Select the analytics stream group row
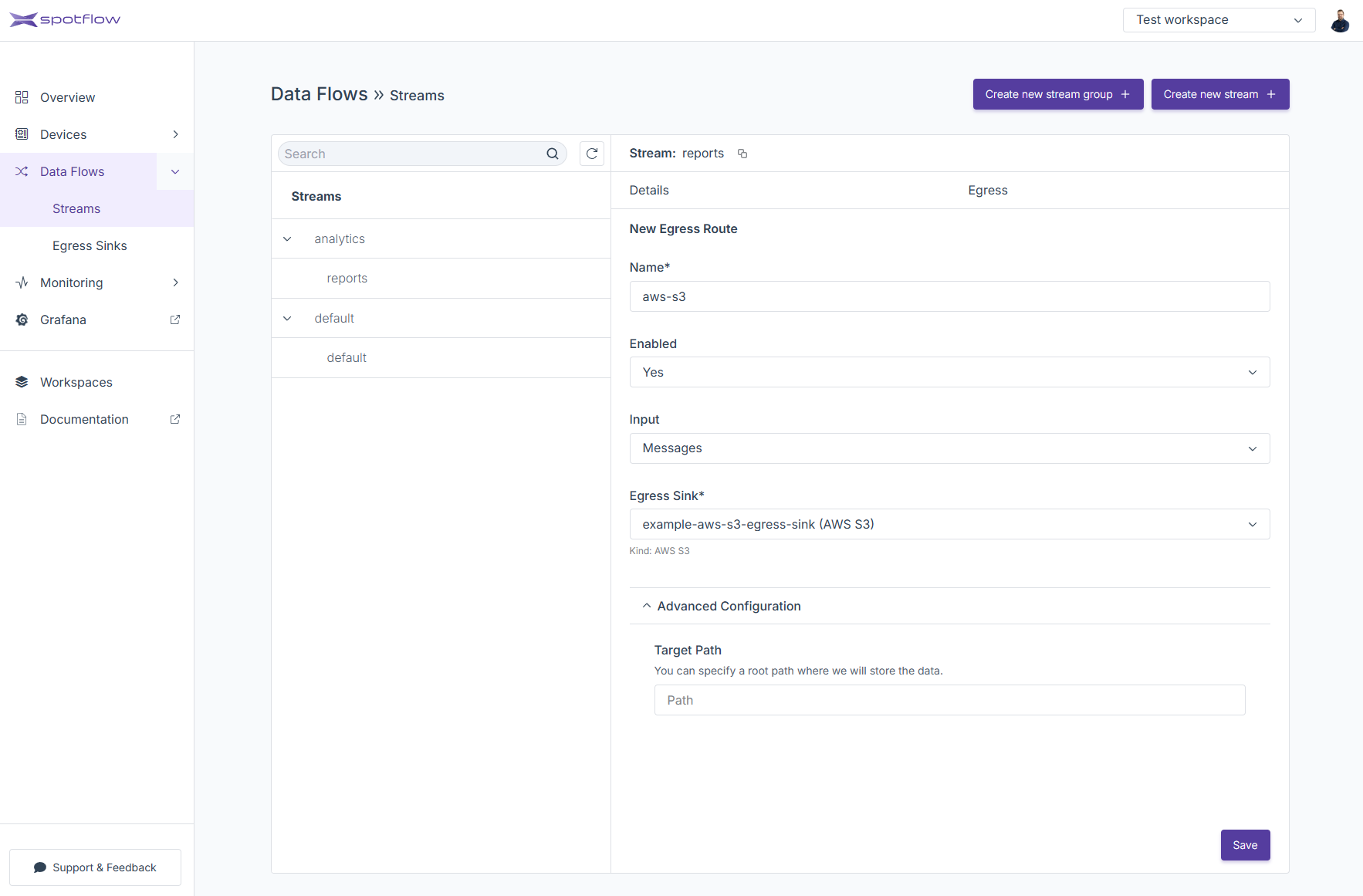 pyautogui.click(x=441, y=238)
